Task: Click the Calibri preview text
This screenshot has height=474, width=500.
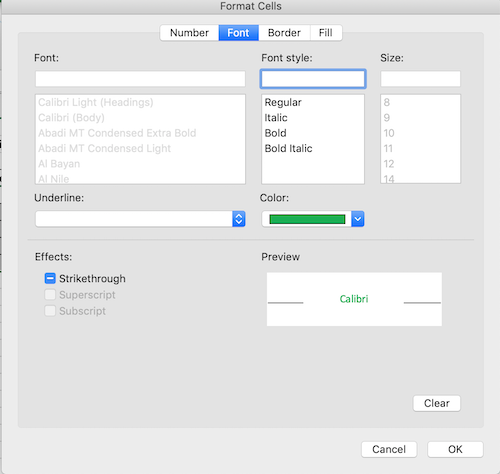Action: pos(354,299)
